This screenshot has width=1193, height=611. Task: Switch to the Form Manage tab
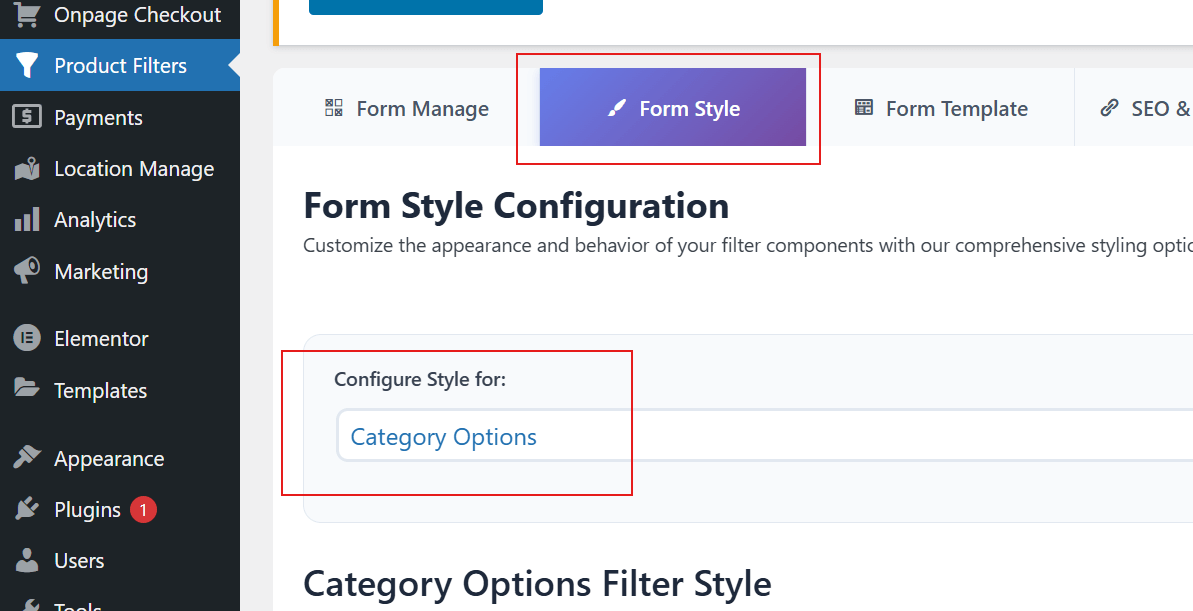pos(407,108)
